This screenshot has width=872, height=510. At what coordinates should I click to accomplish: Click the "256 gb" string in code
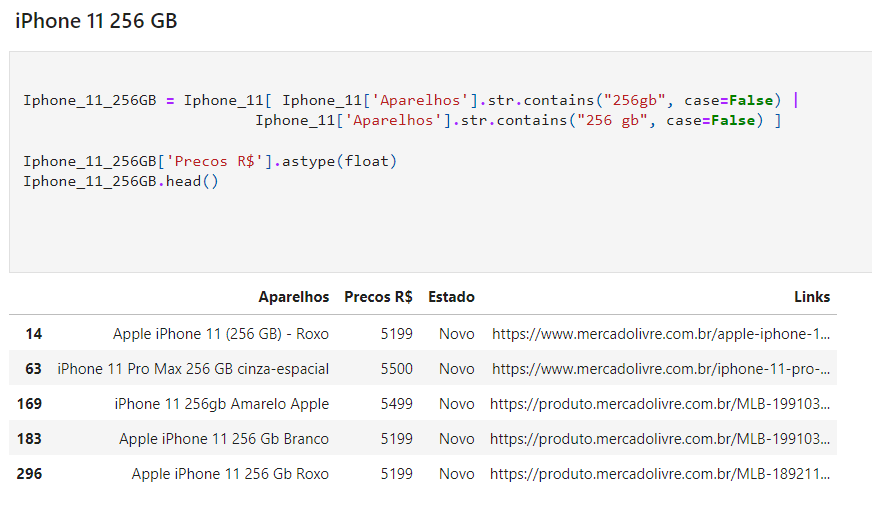click(x=612, y=121)
